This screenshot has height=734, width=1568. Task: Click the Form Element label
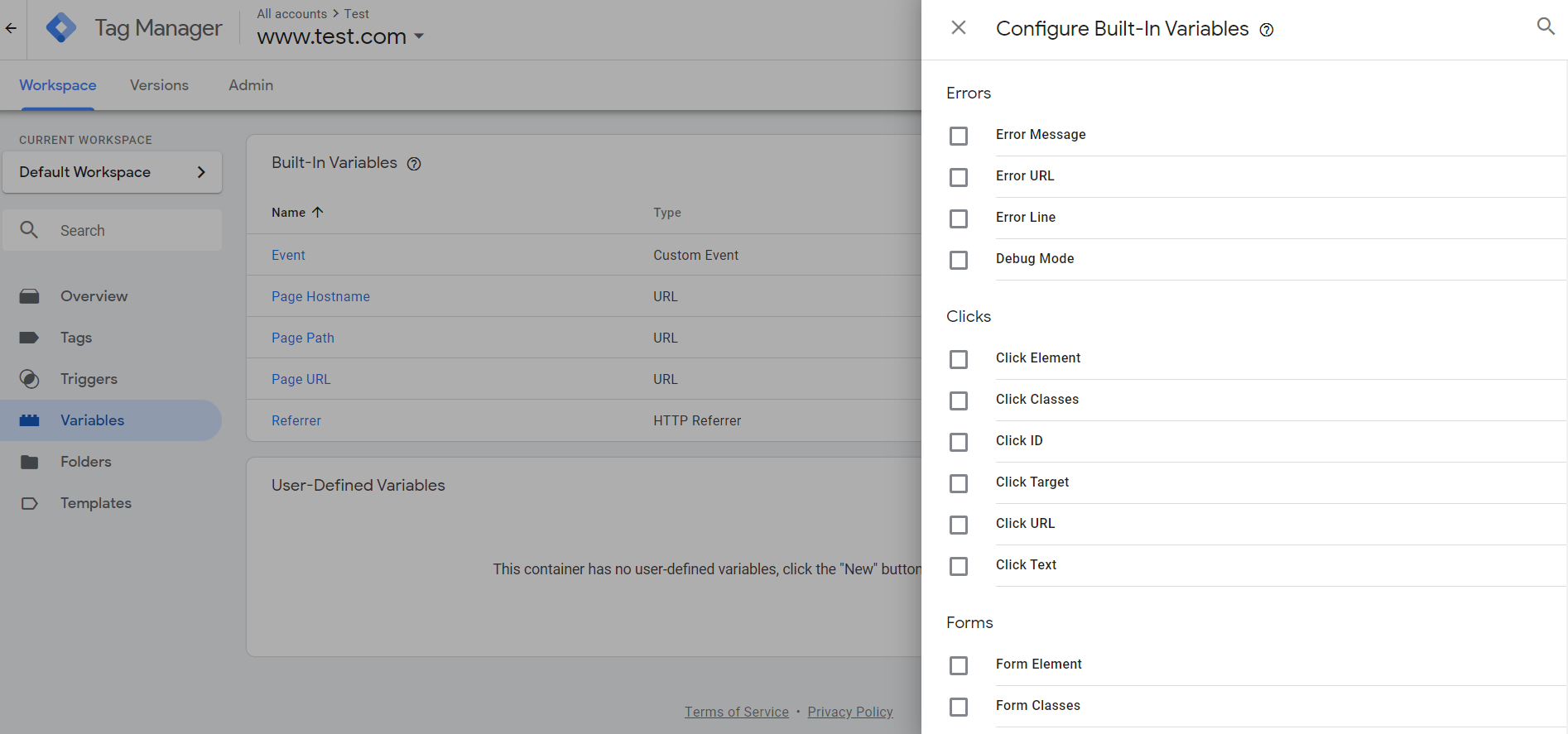[x=1039, y=664]
